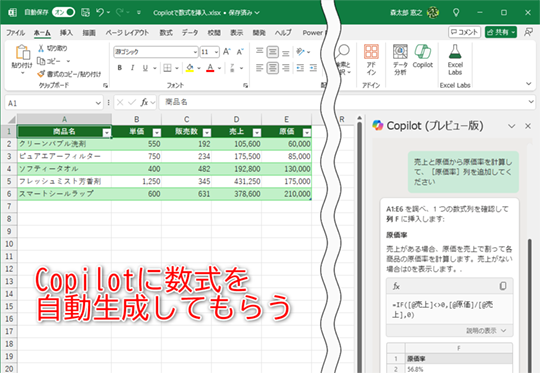This screenshot has width=540, height=373.
Task: Click the Insert Function fx icon
Action: (x=144, y=102)
